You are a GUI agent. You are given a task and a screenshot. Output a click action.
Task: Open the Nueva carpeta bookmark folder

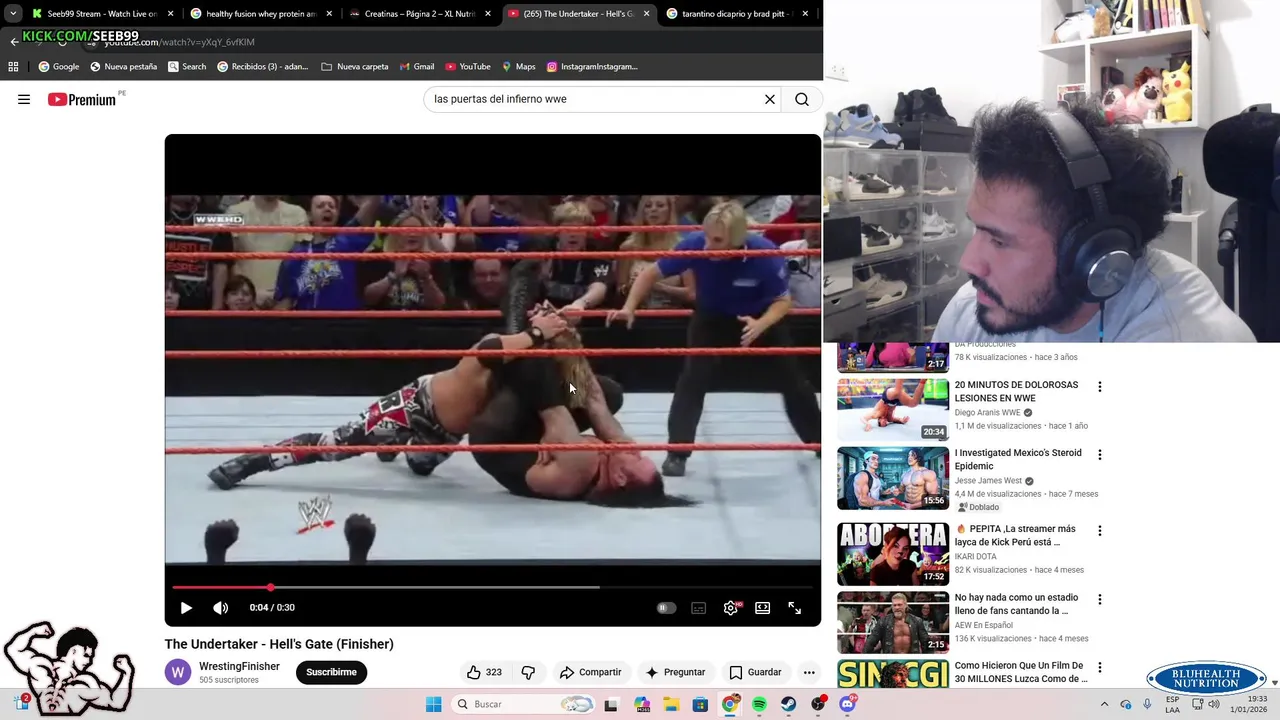(355, 67)
